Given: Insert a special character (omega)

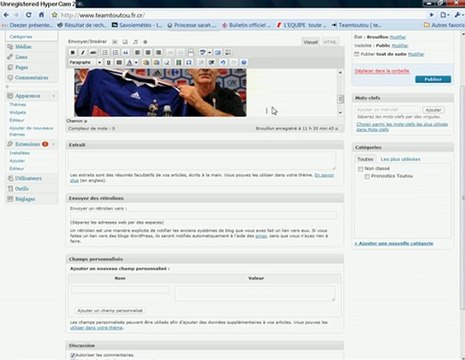Looking at the screenshot, I should [x=189, y=62].
